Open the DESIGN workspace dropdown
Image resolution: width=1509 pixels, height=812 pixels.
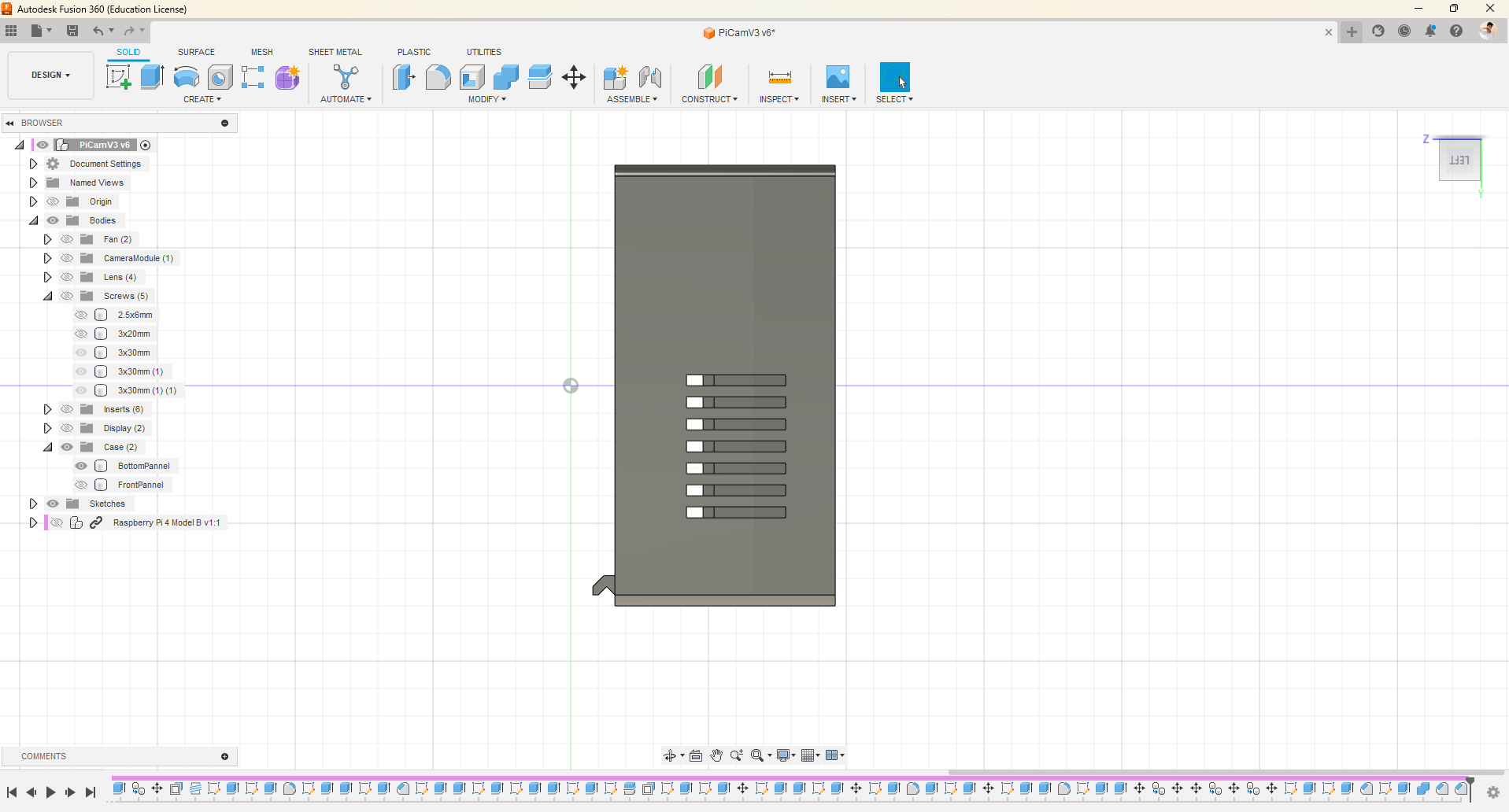50,76
